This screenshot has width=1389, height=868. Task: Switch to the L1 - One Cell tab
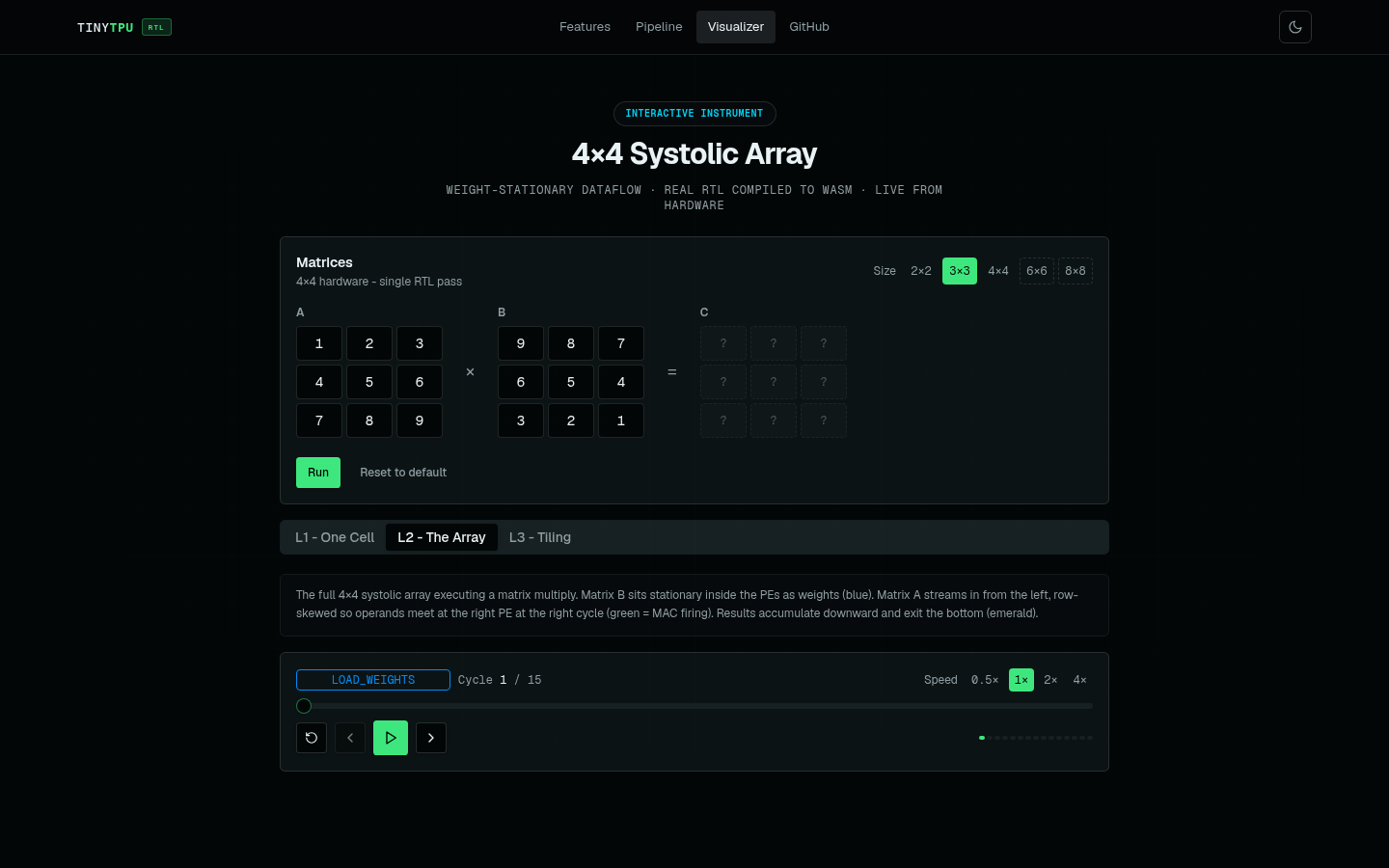pos(335,537)
